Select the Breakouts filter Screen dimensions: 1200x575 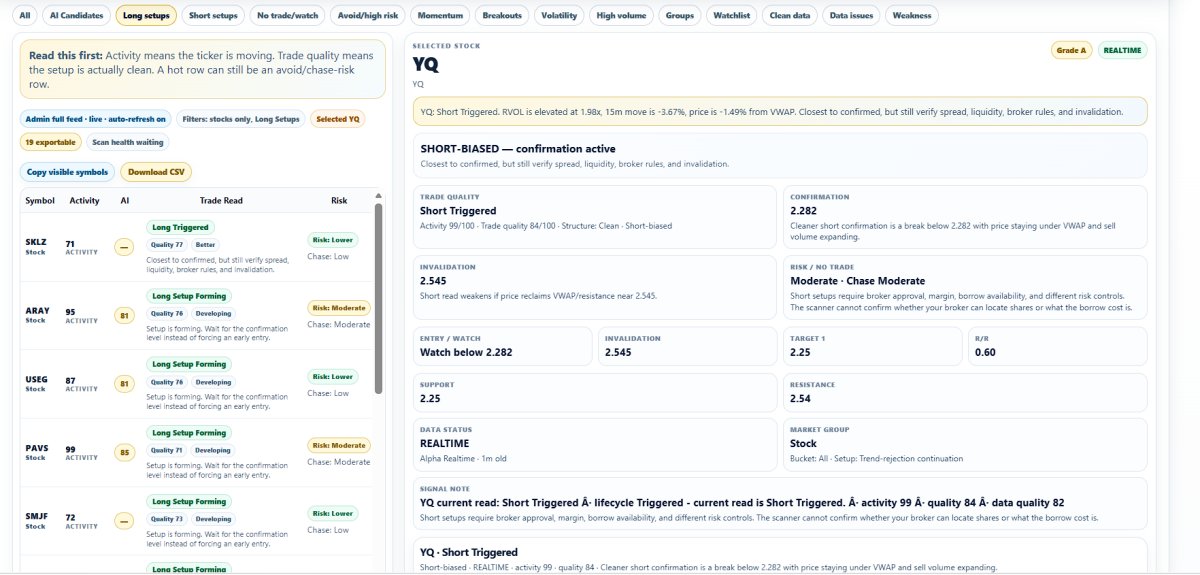(x=502, y=15)
